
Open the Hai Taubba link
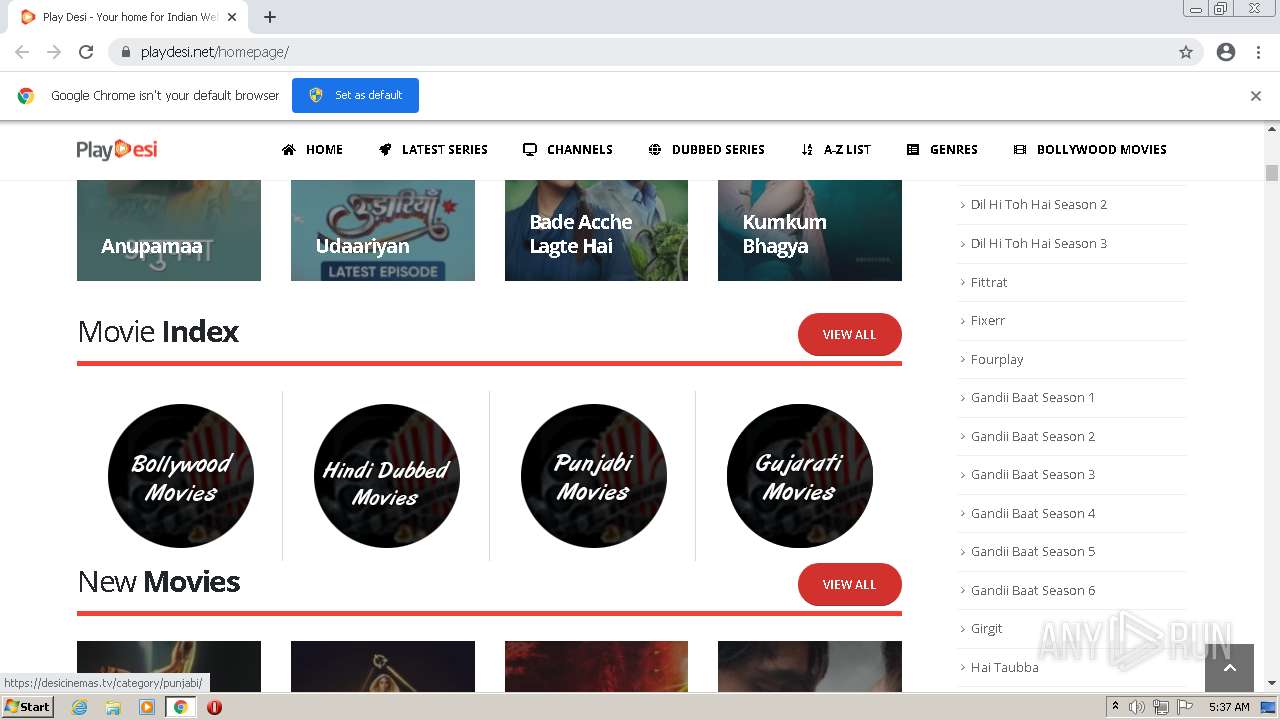(1004, 667)
